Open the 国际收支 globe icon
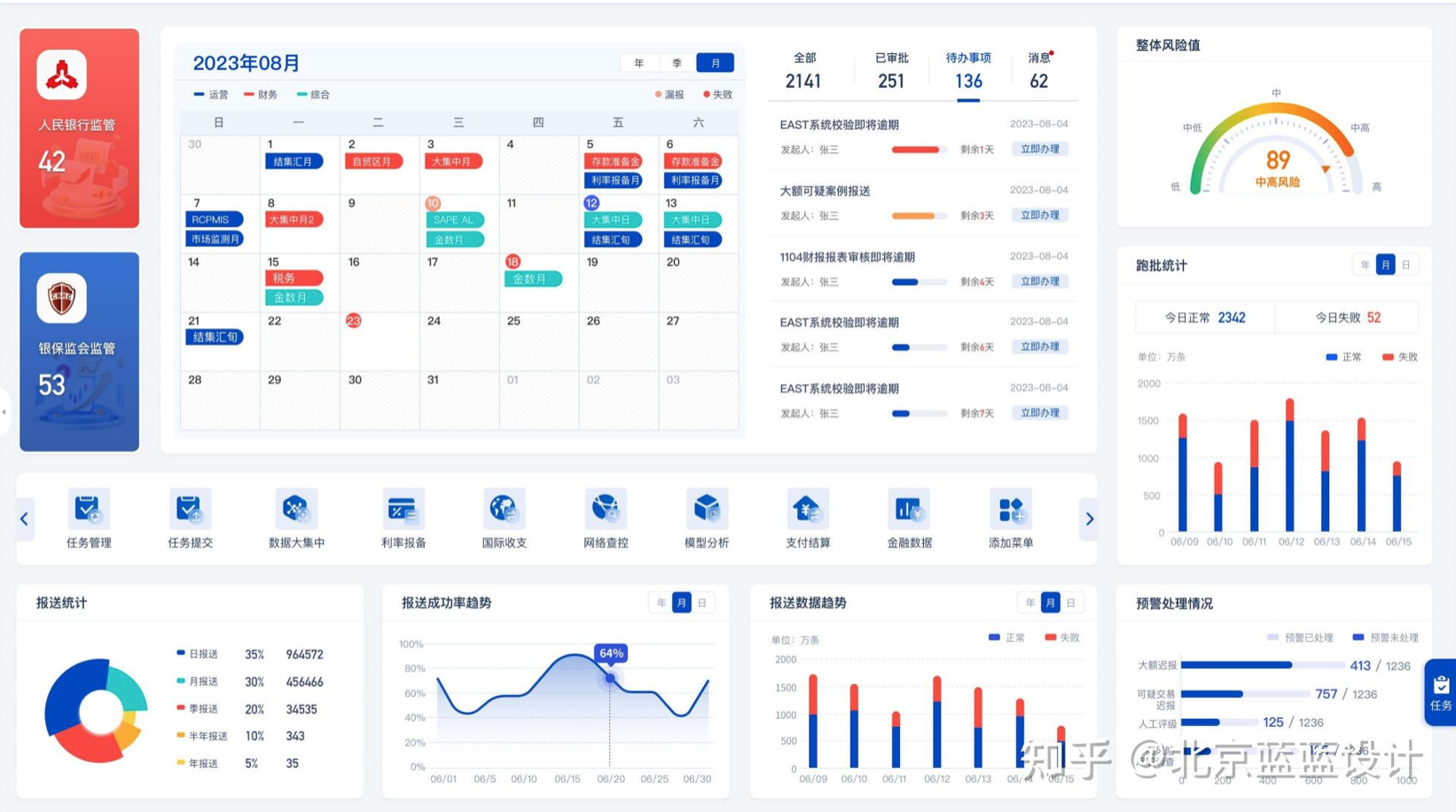Image resolution: width=1456 pixels, height=812 pixels. 504,510
